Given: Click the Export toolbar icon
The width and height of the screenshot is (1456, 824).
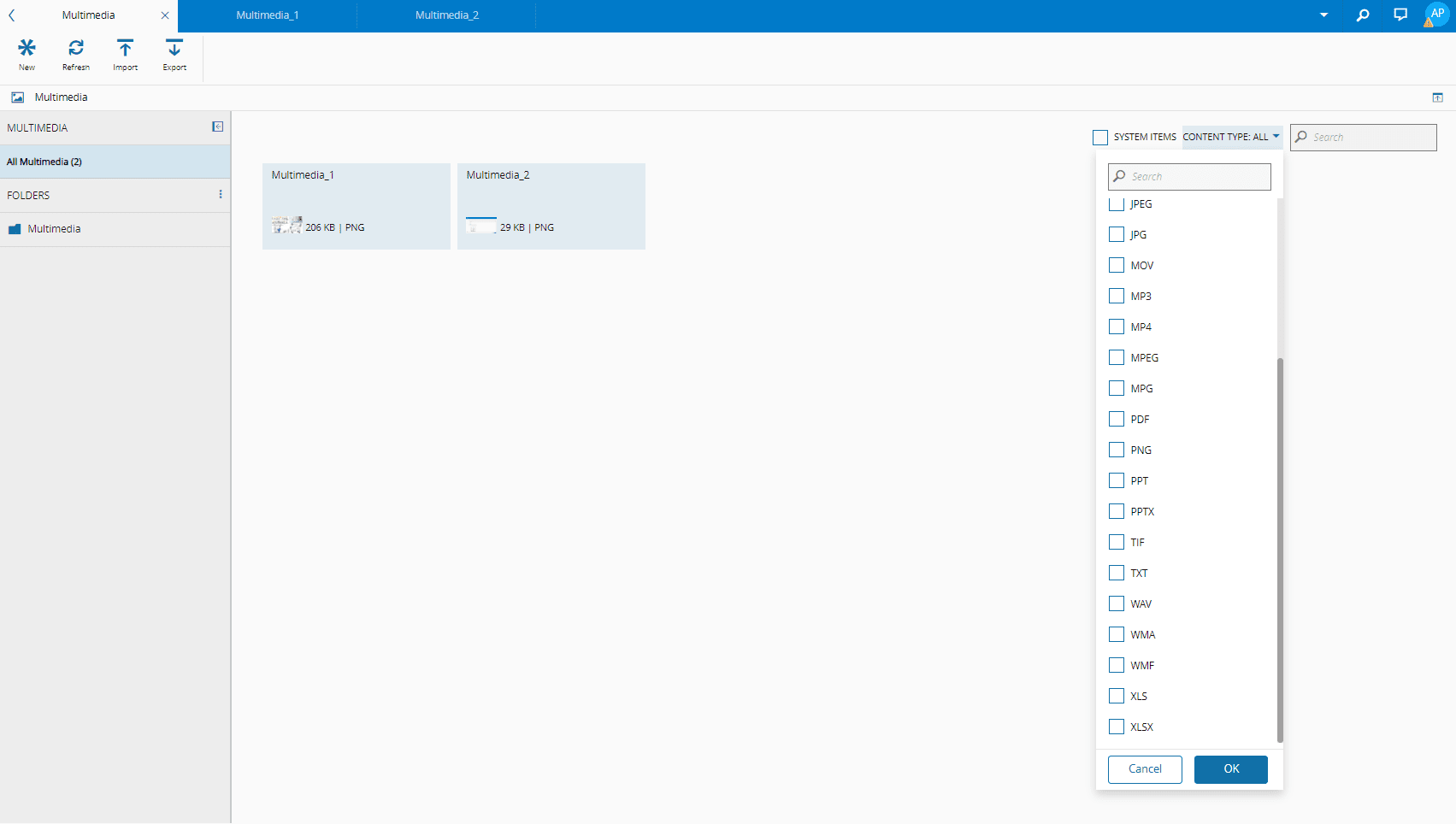Looking at the screenshot, I should click(174, 48).
